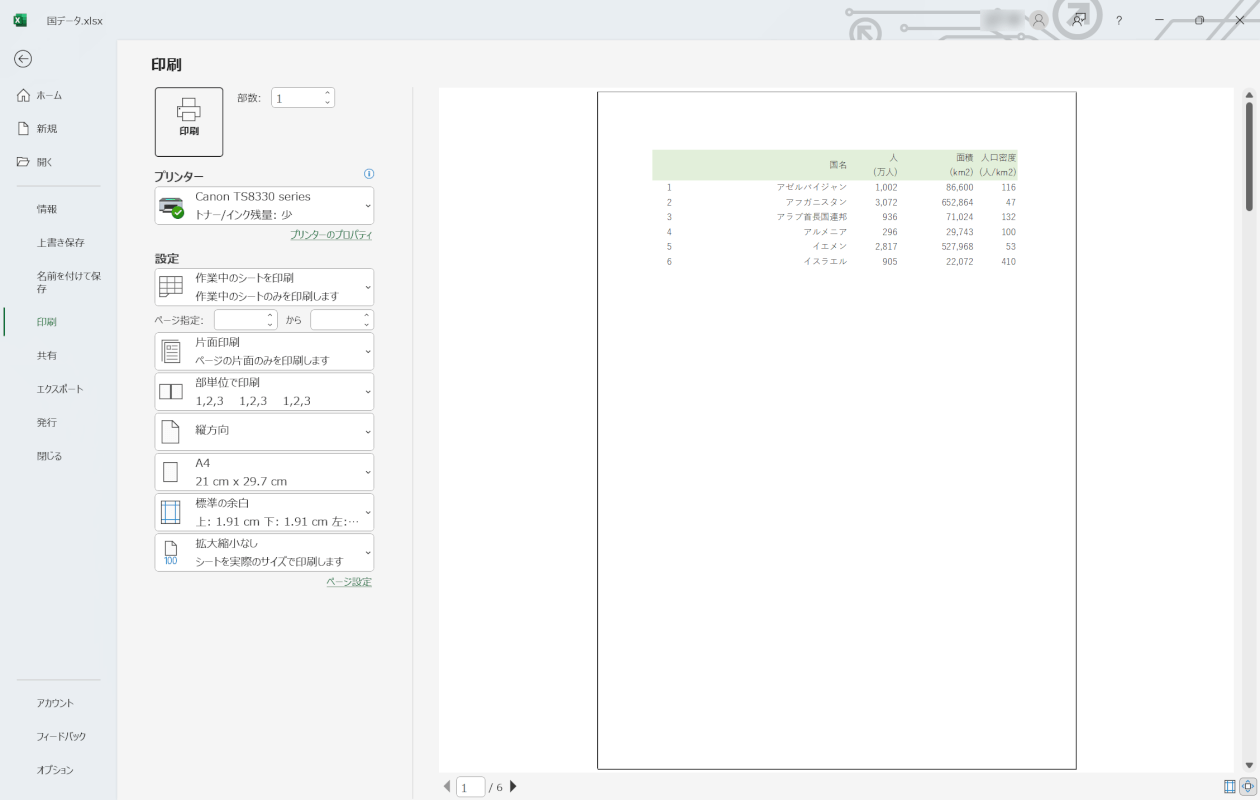Open the ページ設定 link
The width and height of the screenshot is (1260, 800).
tap(348, 582)
